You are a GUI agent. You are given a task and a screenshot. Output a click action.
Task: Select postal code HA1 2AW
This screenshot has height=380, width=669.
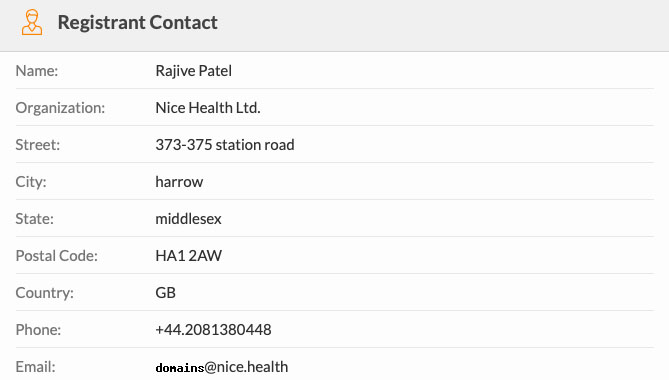[189, 256]
